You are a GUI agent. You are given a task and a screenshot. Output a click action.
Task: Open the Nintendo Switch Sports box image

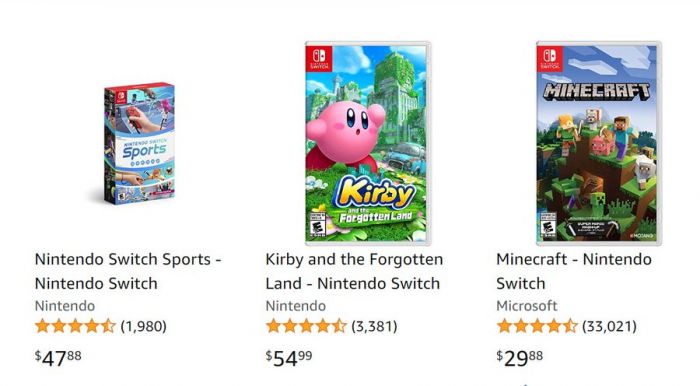(139, 143)
